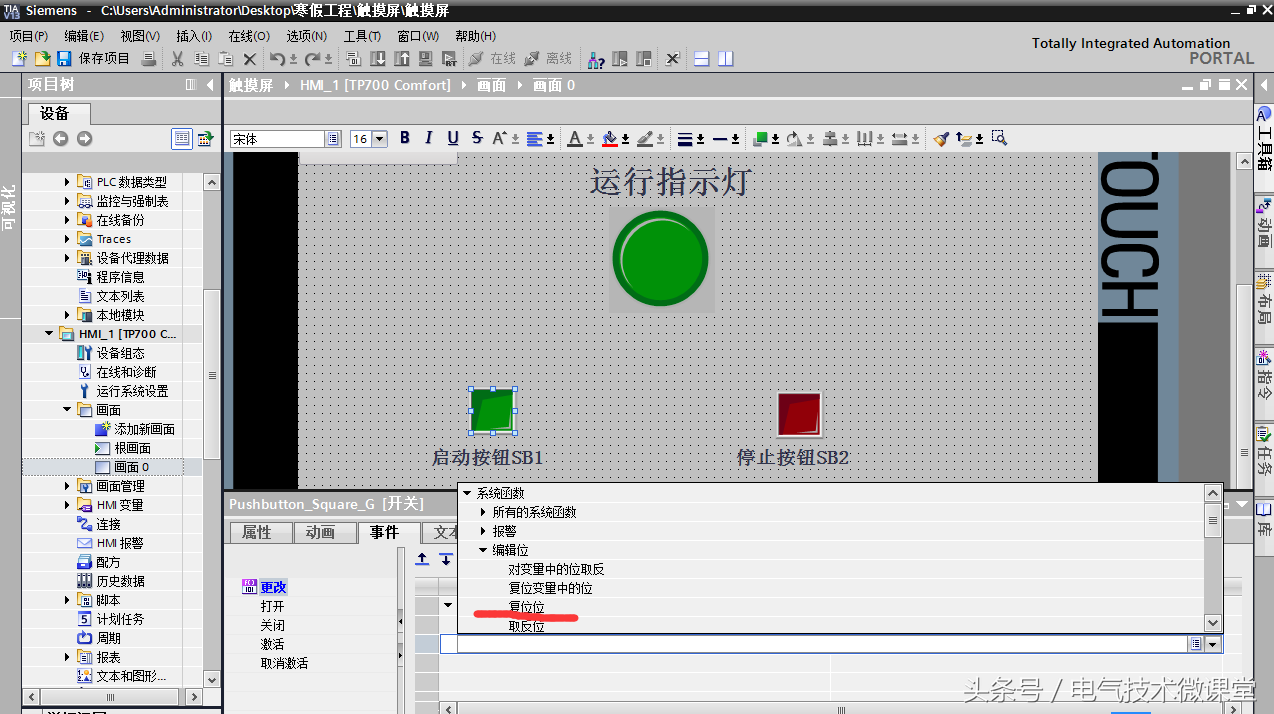The image size is (1274, 714).
Task: Open the font name 宋体 dropdown
Action: pyautogui.click(x=333, y=139)
